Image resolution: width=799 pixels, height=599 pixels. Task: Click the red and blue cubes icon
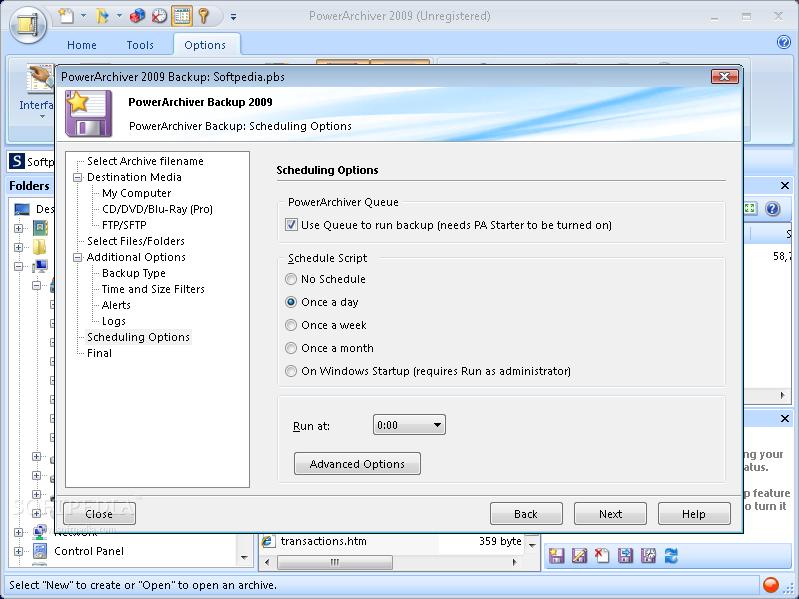click(137, 16)
